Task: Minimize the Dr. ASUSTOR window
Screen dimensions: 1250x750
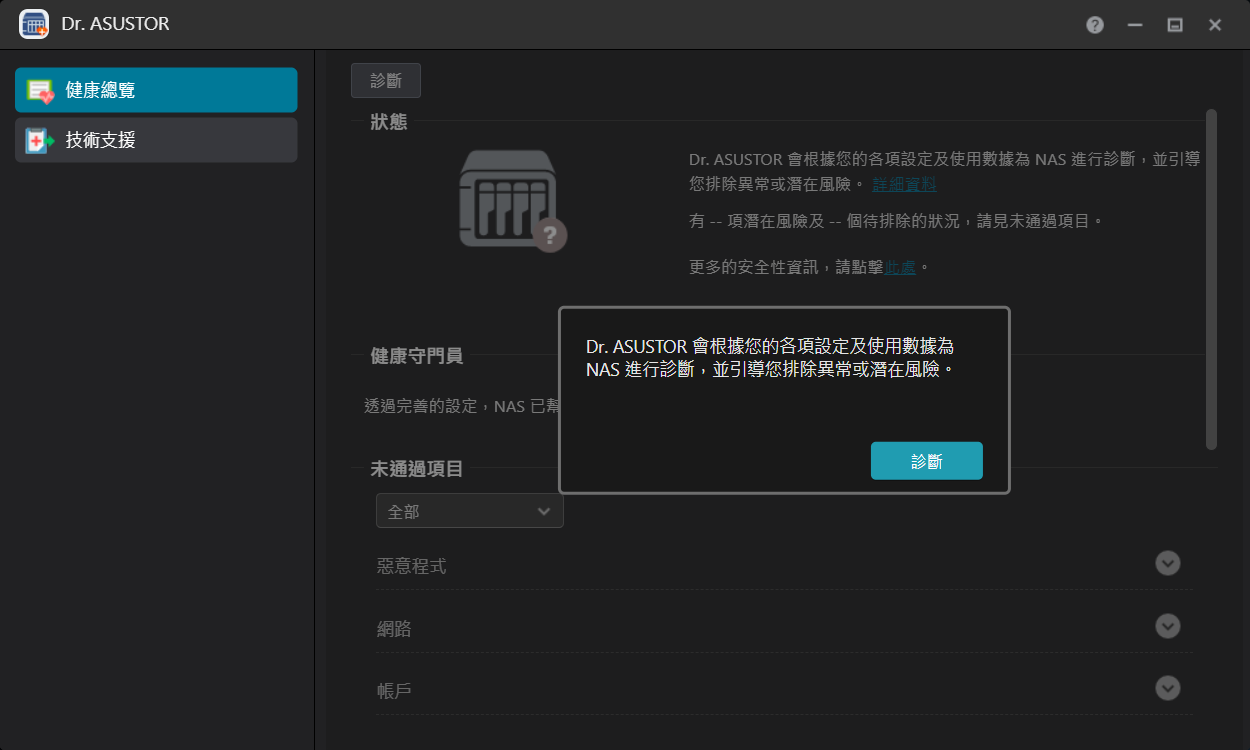Action: coord(1135,25)
